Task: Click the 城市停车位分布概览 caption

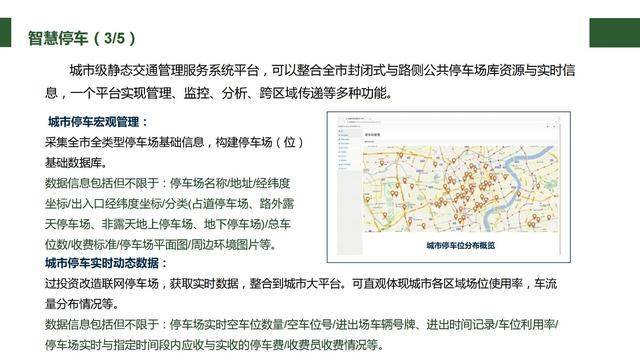Action: tap(461, 245)
